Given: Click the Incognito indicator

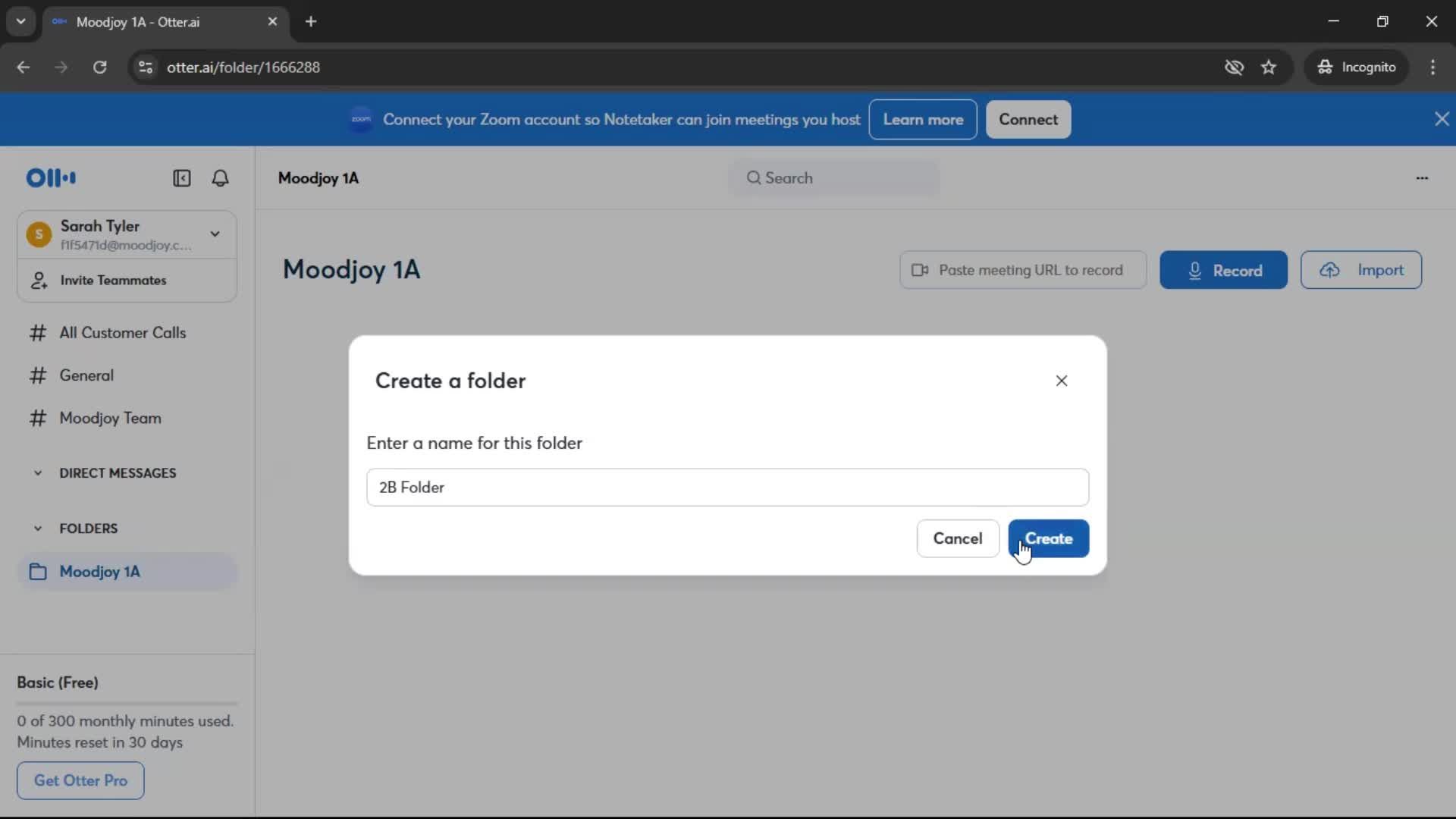Looking at the screenshot, I should (1357, 67).
